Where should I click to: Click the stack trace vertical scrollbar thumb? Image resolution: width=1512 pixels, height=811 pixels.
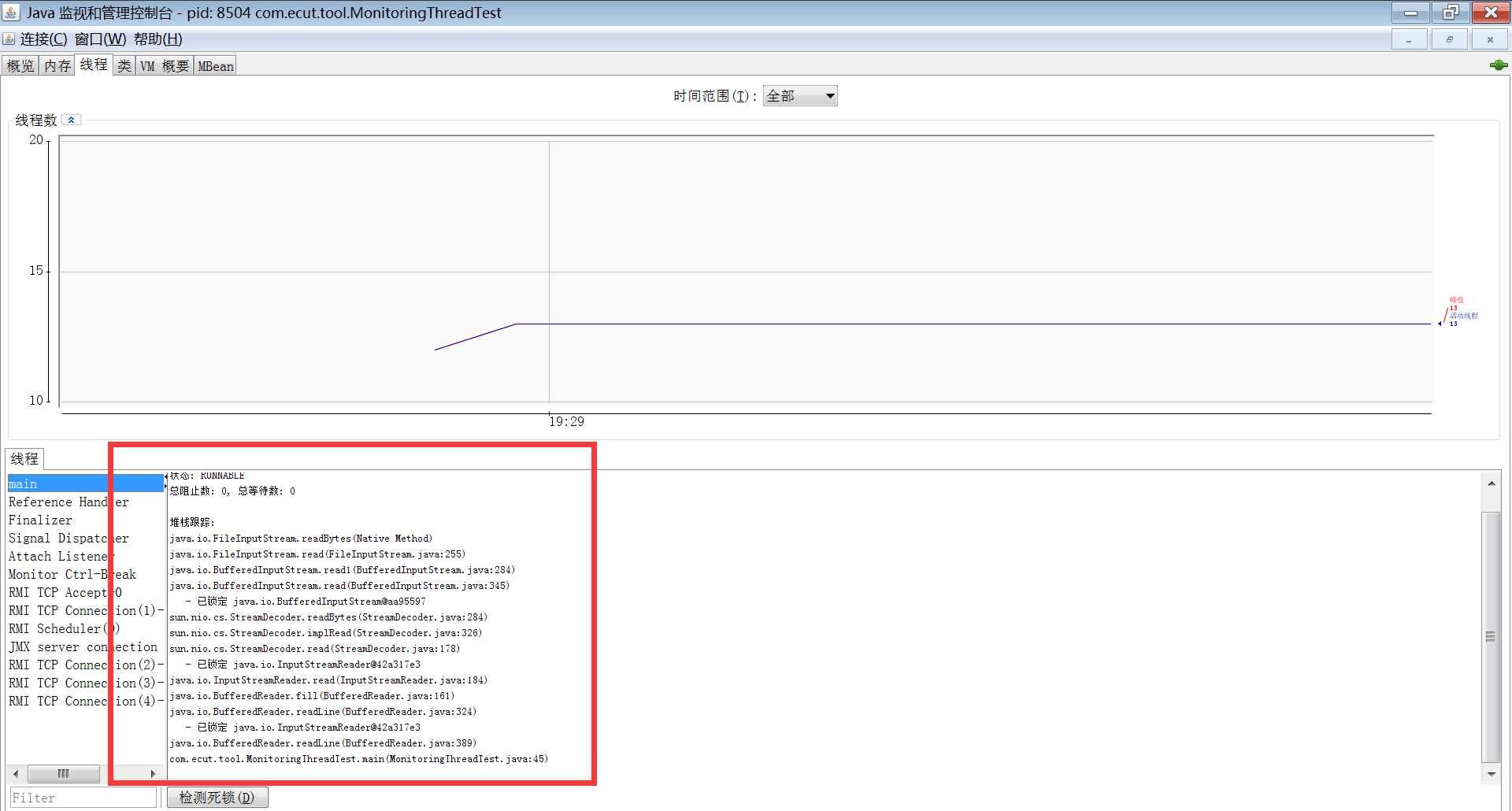(1491, 636)
